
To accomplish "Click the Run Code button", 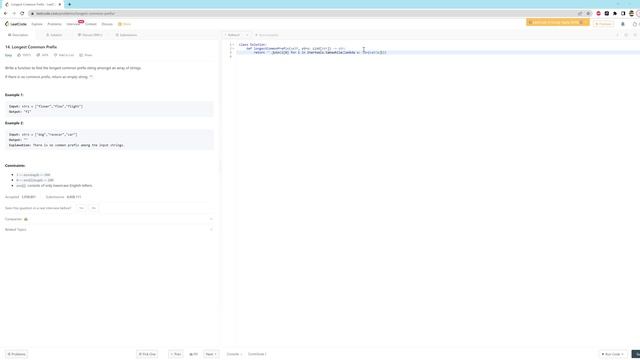I will [613, 354].
